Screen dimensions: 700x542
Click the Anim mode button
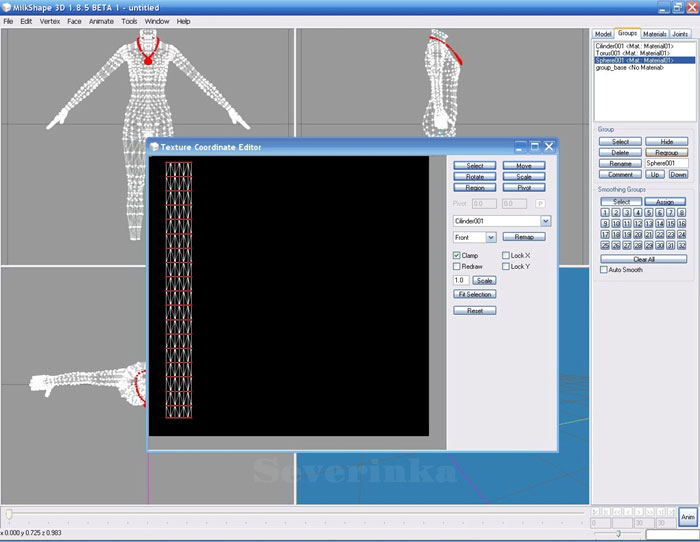(687, 516)
